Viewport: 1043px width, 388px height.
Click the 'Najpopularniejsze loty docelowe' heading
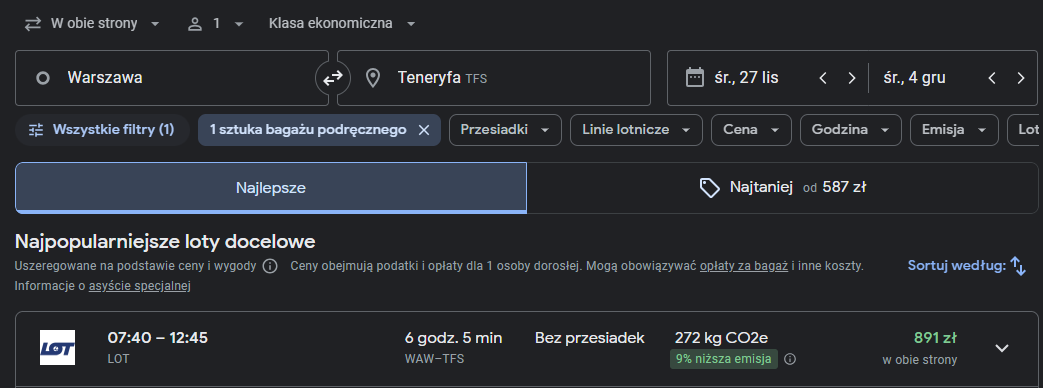tap(165, 241)
